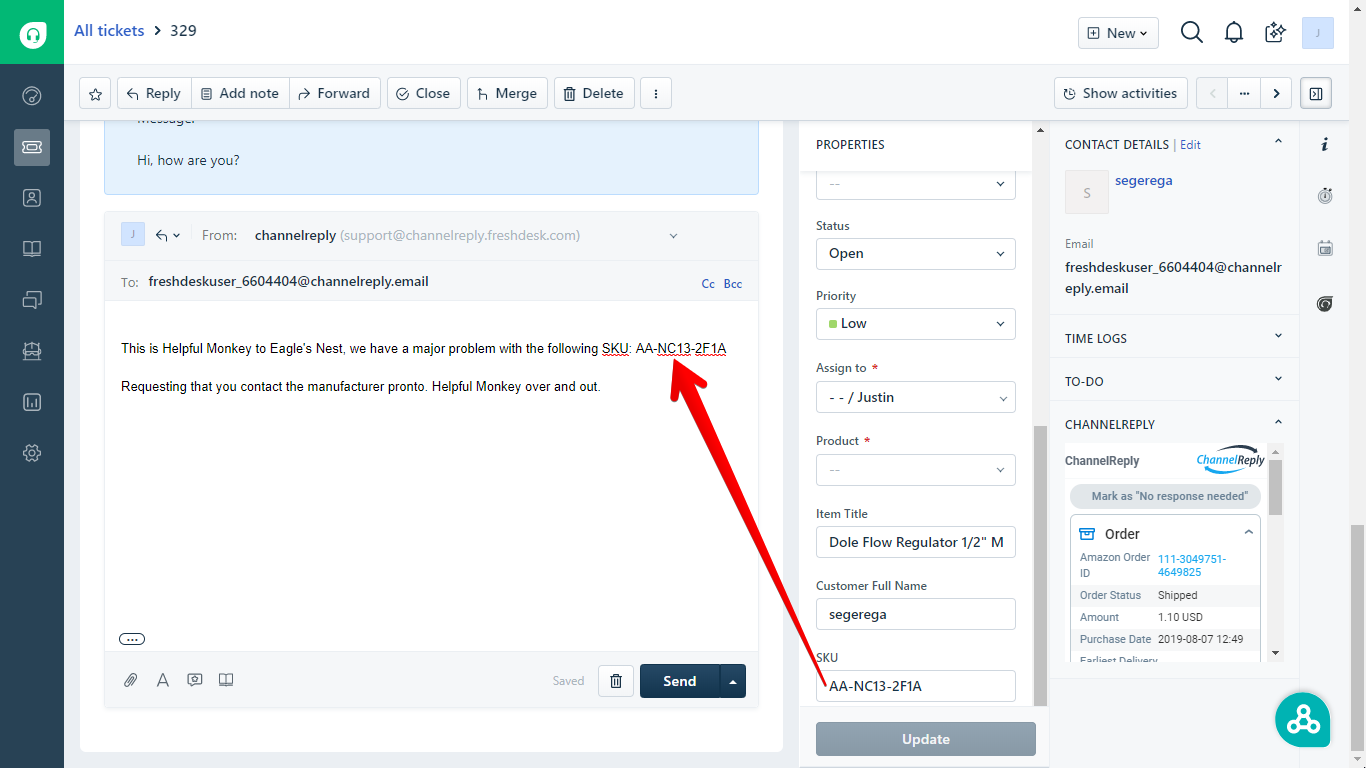Insert solution article book icon

click(226, 680)
